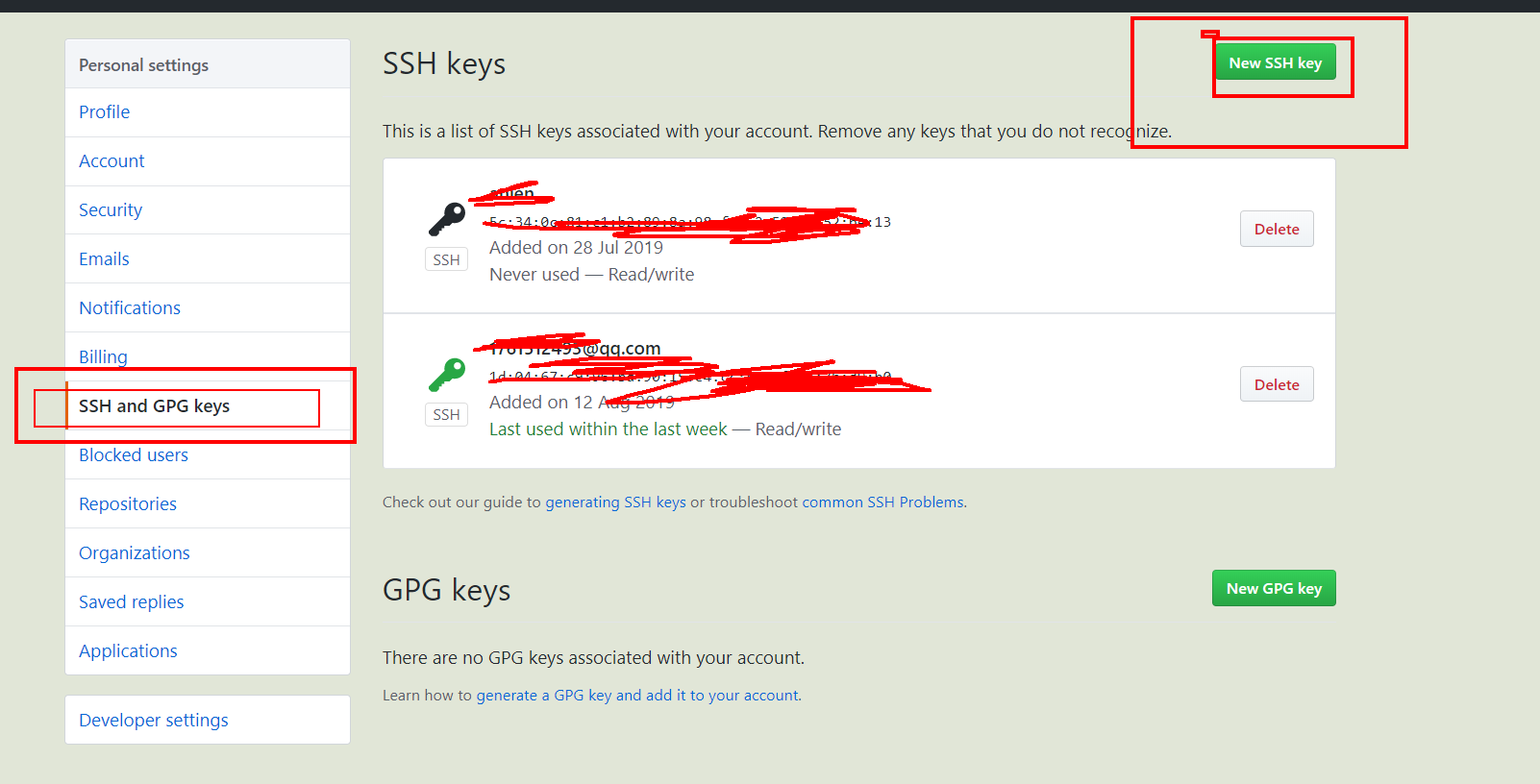Open Developer settings
This screenshot has height=784, width=1540.
pyautogui.click(x=154, y=721)
